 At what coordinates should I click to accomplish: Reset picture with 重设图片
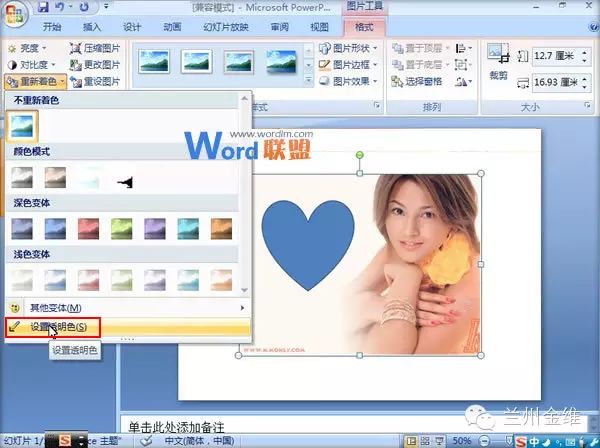click(95, 81)
